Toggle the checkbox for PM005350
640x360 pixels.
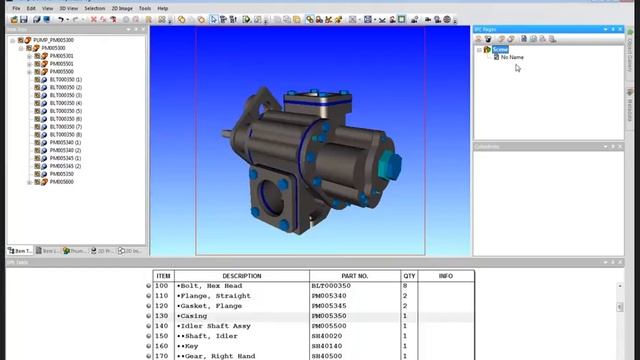tap(37, 174)
